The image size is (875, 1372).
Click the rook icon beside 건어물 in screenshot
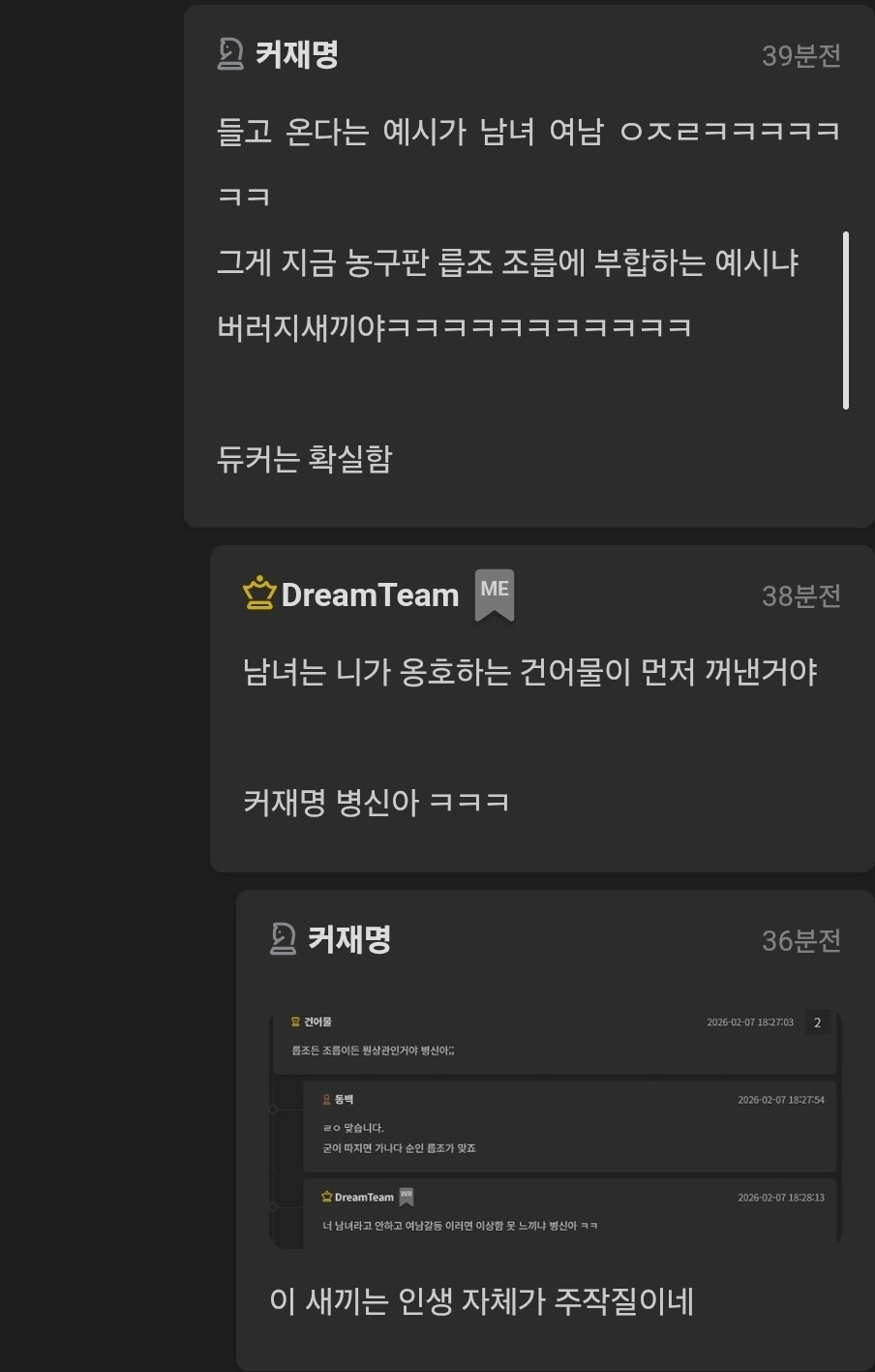(x=295, y=1021)
